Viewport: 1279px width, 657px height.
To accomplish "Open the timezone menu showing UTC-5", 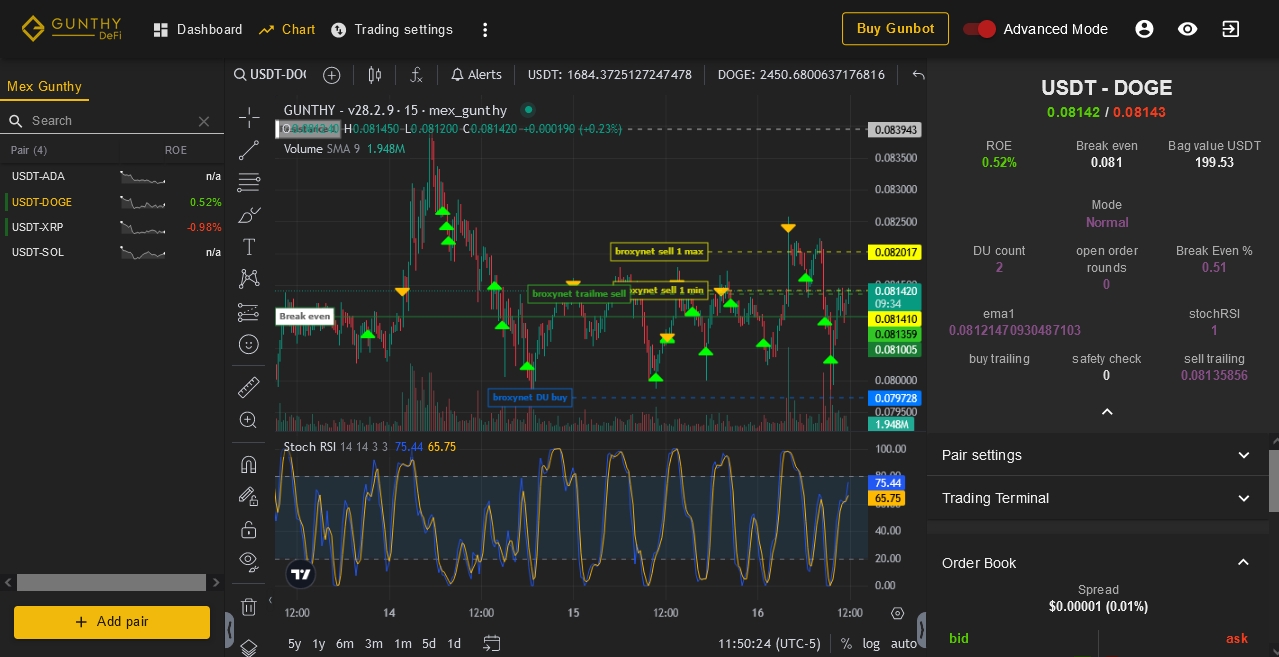I will [x=769, y=644].
